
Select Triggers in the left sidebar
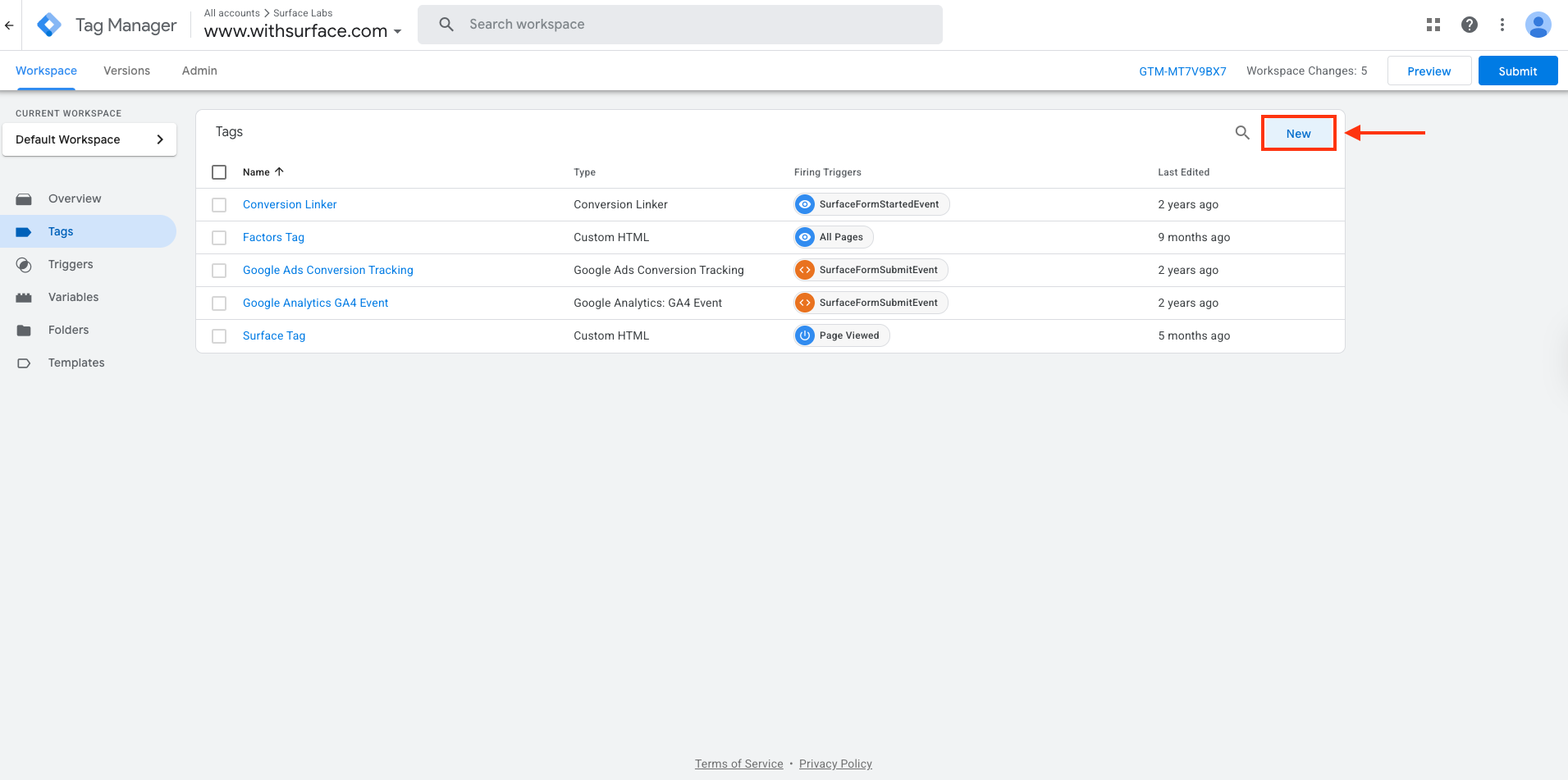point(71,263)
